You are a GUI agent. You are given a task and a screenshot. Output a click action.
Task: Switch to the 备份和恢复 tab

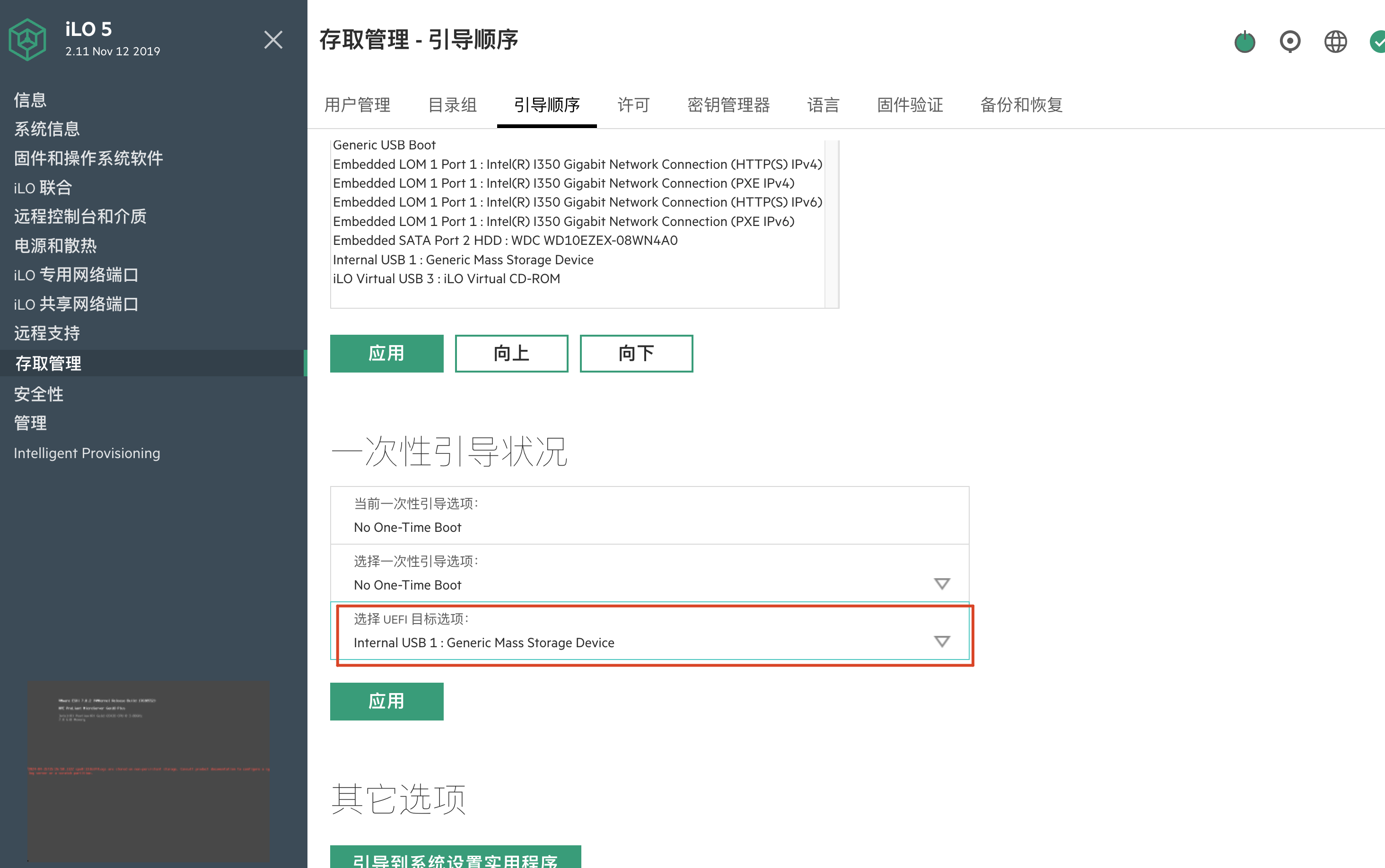(1021, 105)
